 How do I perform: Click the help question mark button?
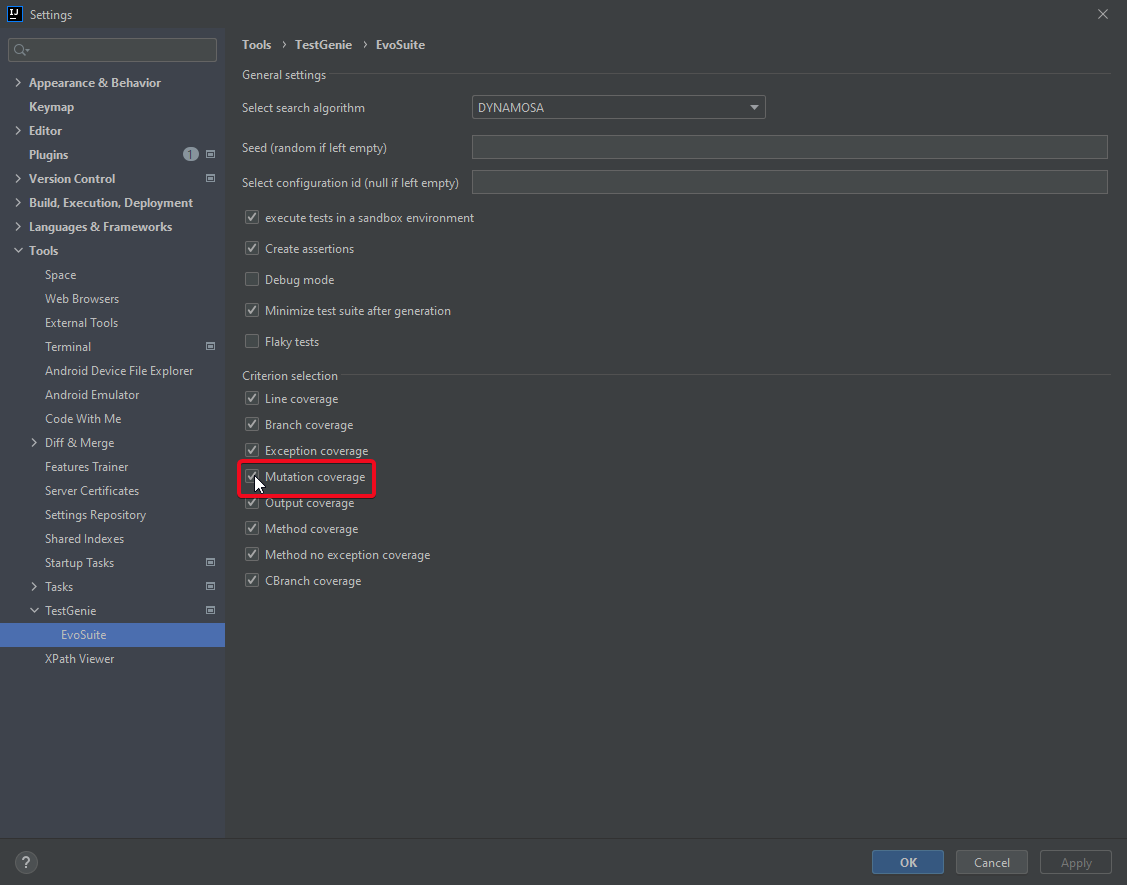[26, 862]
